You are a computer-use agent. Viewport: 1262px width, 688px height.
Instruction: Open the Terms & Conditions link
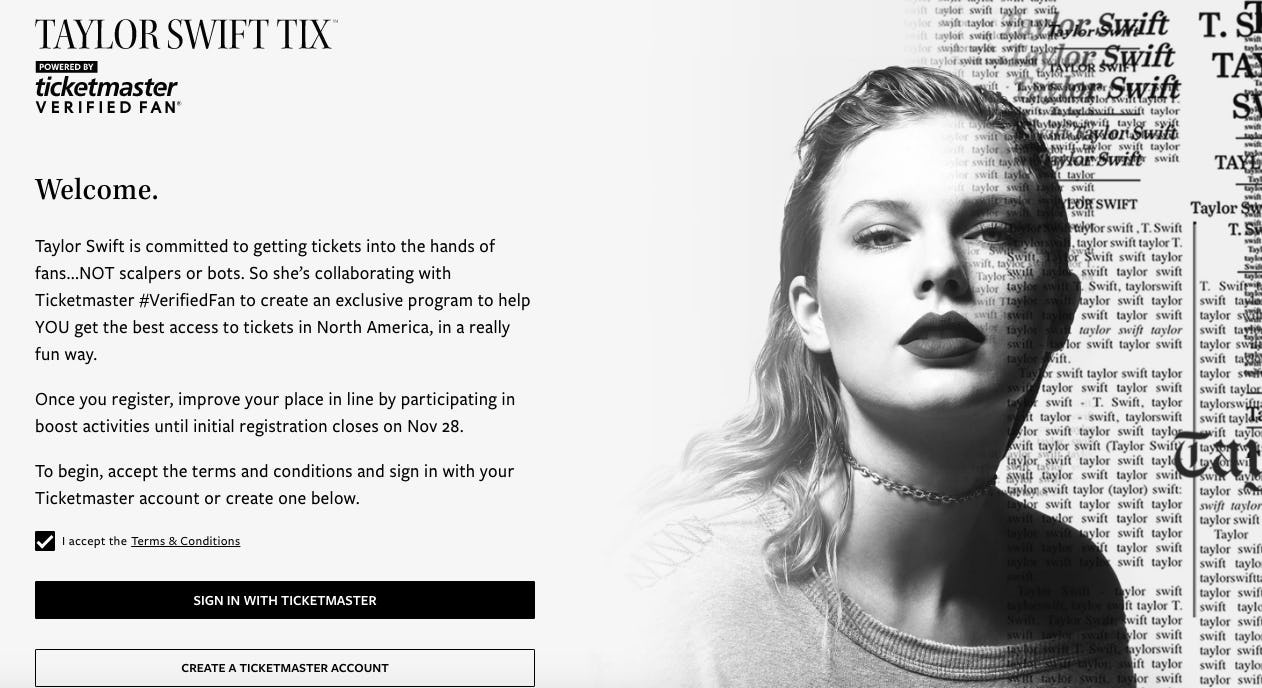pyautogui.click(x=185, y=541)
